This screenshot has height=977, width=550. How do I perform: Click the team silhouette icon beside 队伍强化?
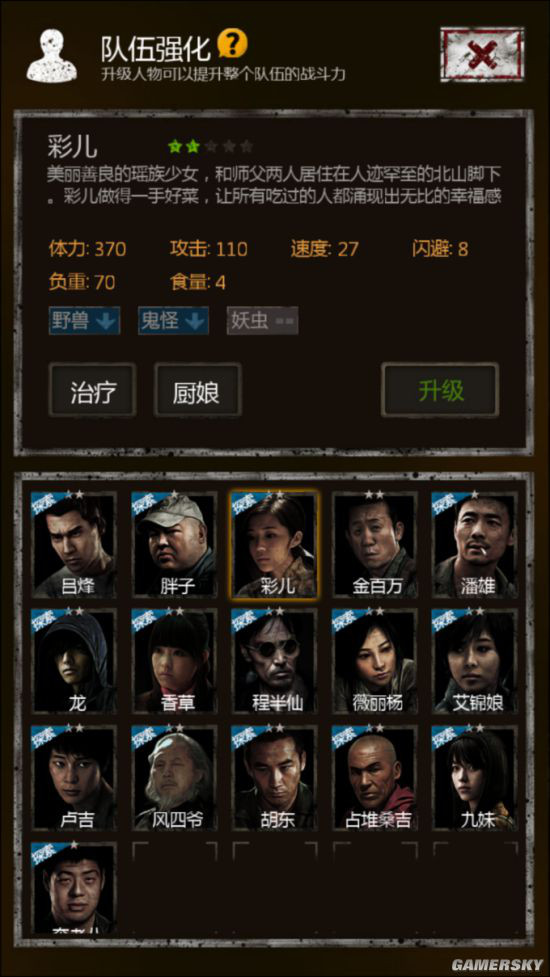52,56
